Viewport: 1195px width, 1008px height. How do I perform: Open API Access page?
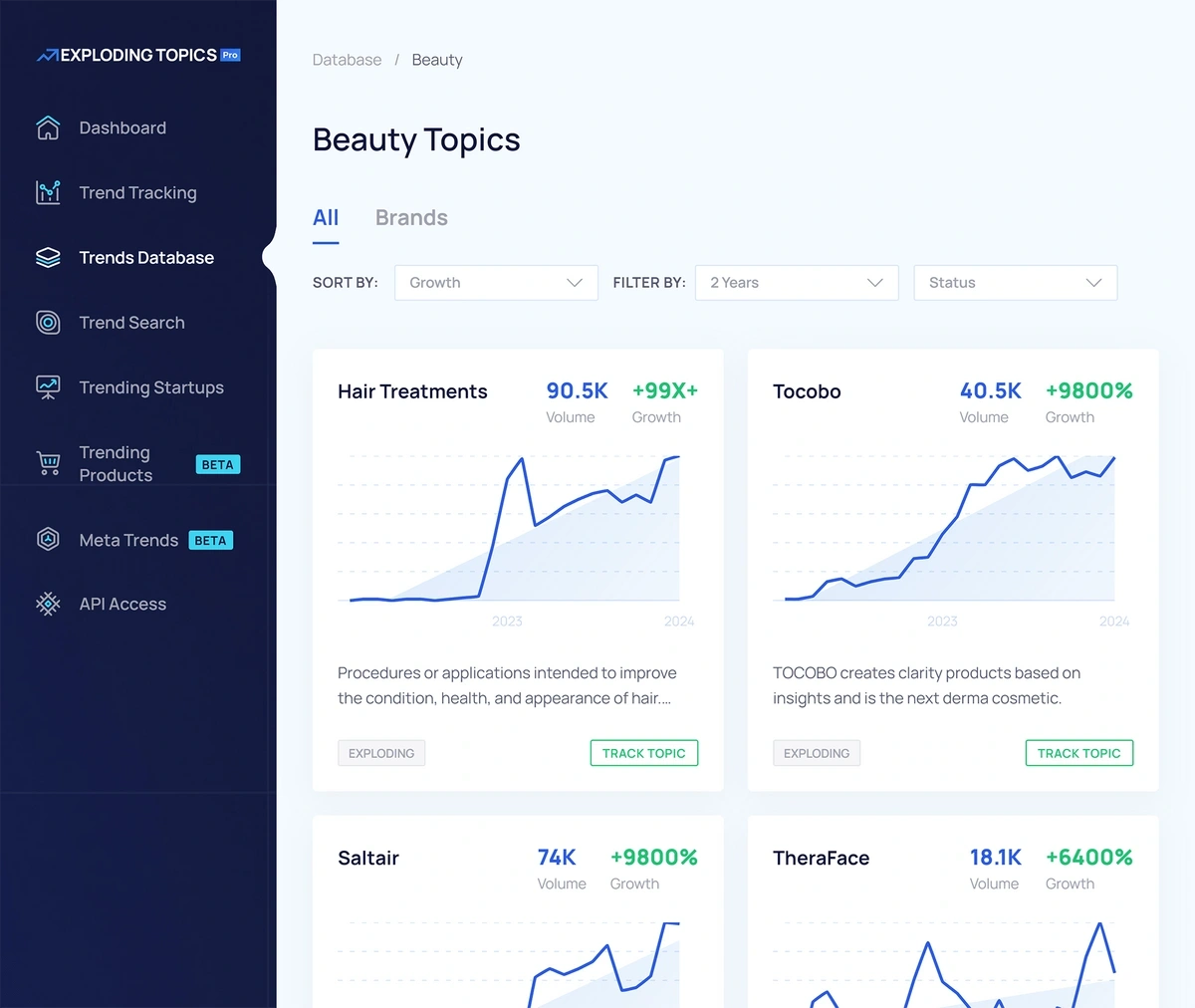pyautogui.click(x=122, y=604)
